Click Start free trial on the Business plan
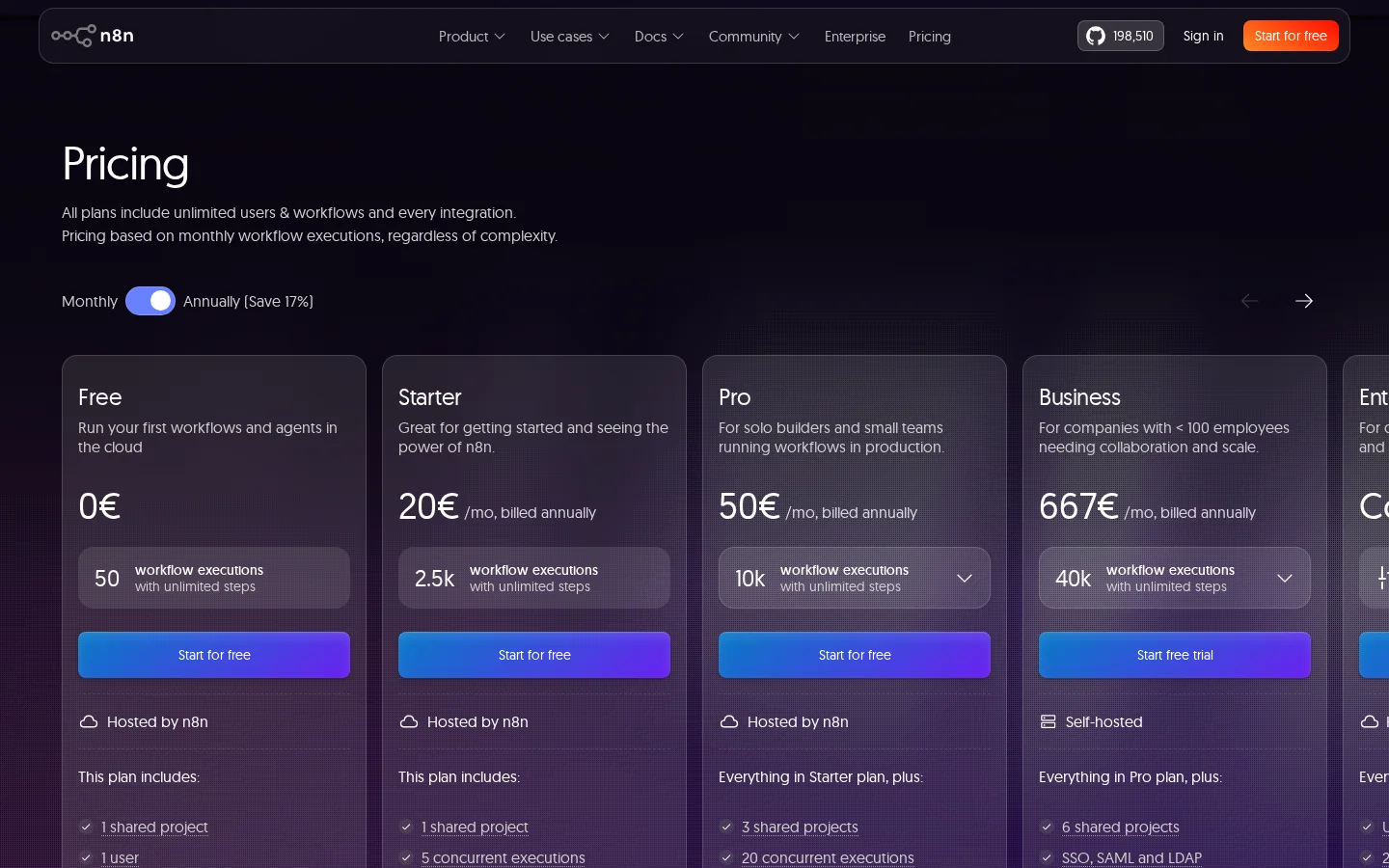This screenshot has width=1389, height=868. coord(1175,655)
